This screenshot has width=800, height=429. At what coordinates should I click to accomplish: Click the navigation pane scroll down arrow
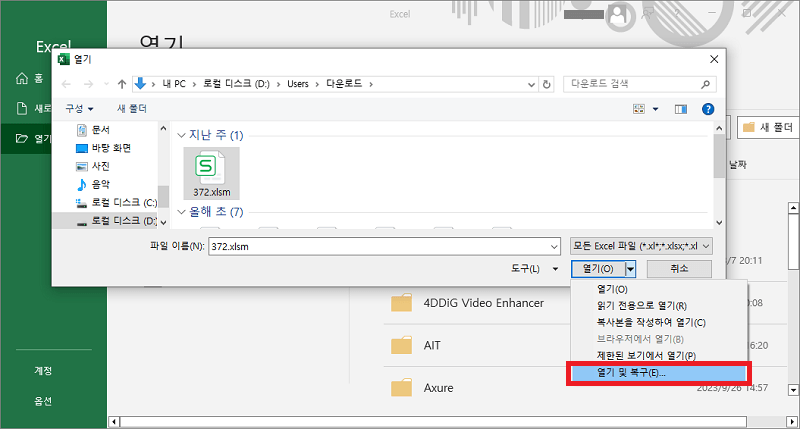[x=163, y=222]
